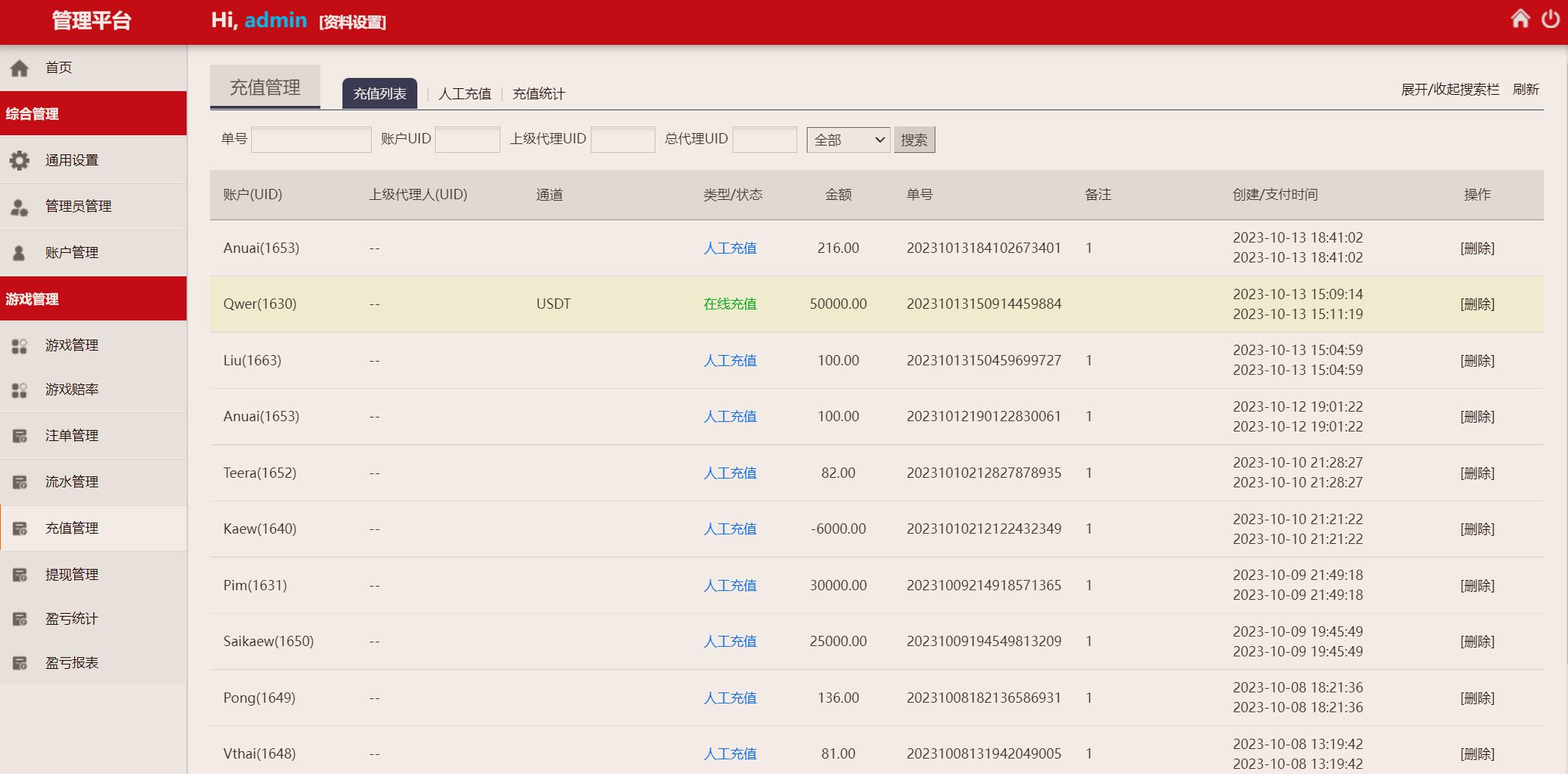Switch to 人工充值 tab
Image resolution: width=1568 pixels, height=774 pixels.
[x=465, y=94]
